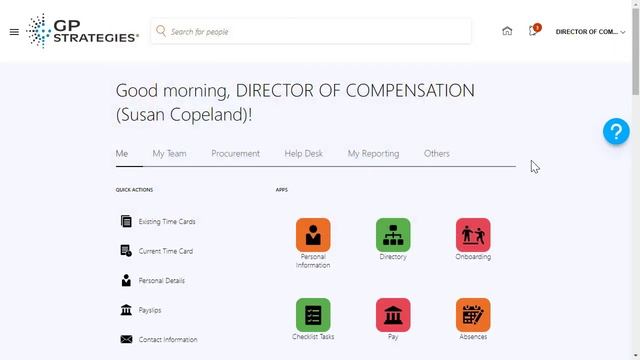Open the blue help question-mark button

616,131
